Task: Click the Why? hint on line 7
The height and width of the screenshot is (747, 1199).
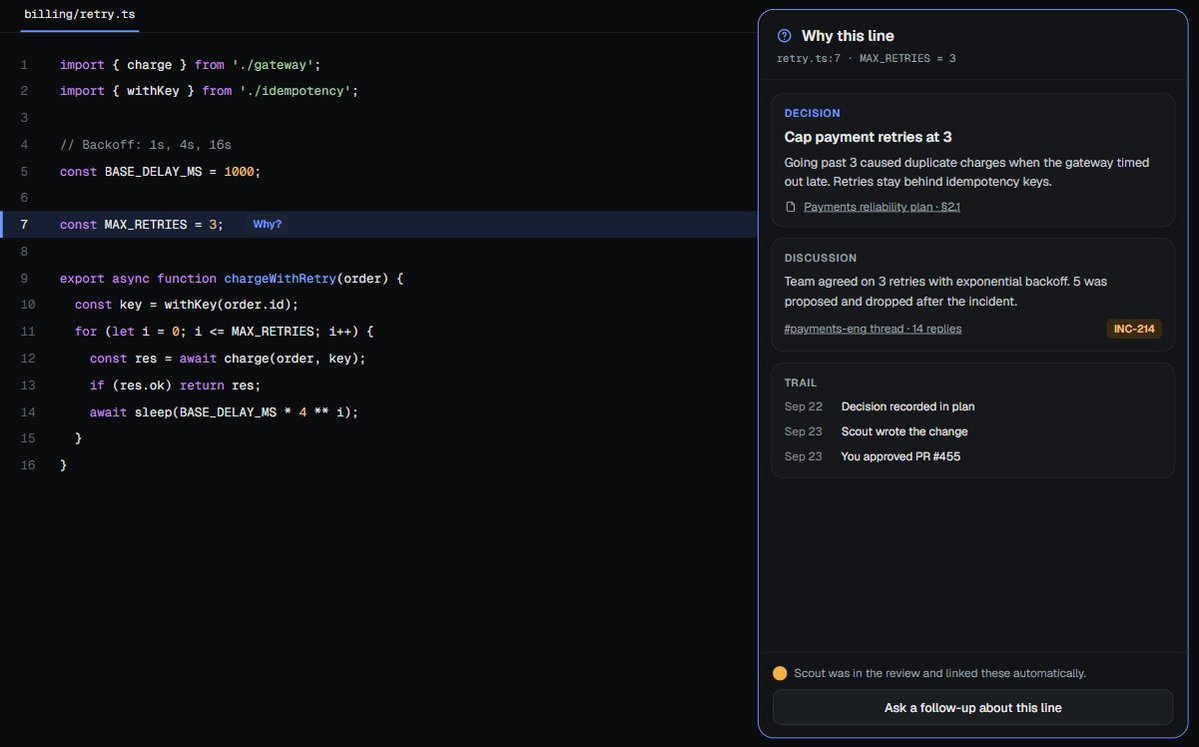Action: click(267, 224)
